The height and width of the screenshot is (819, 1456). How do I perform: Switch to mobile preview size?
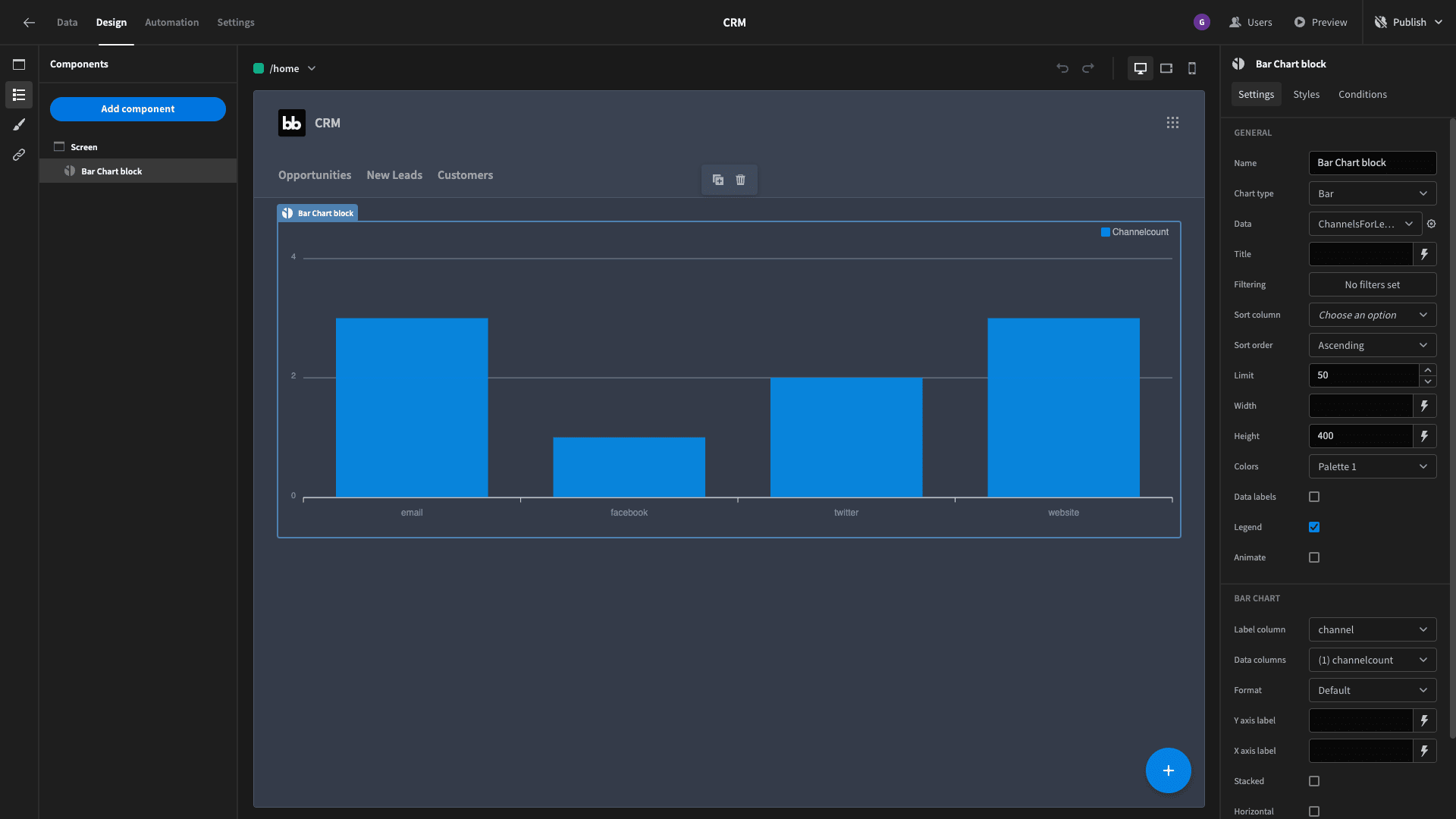[1192, 68]
